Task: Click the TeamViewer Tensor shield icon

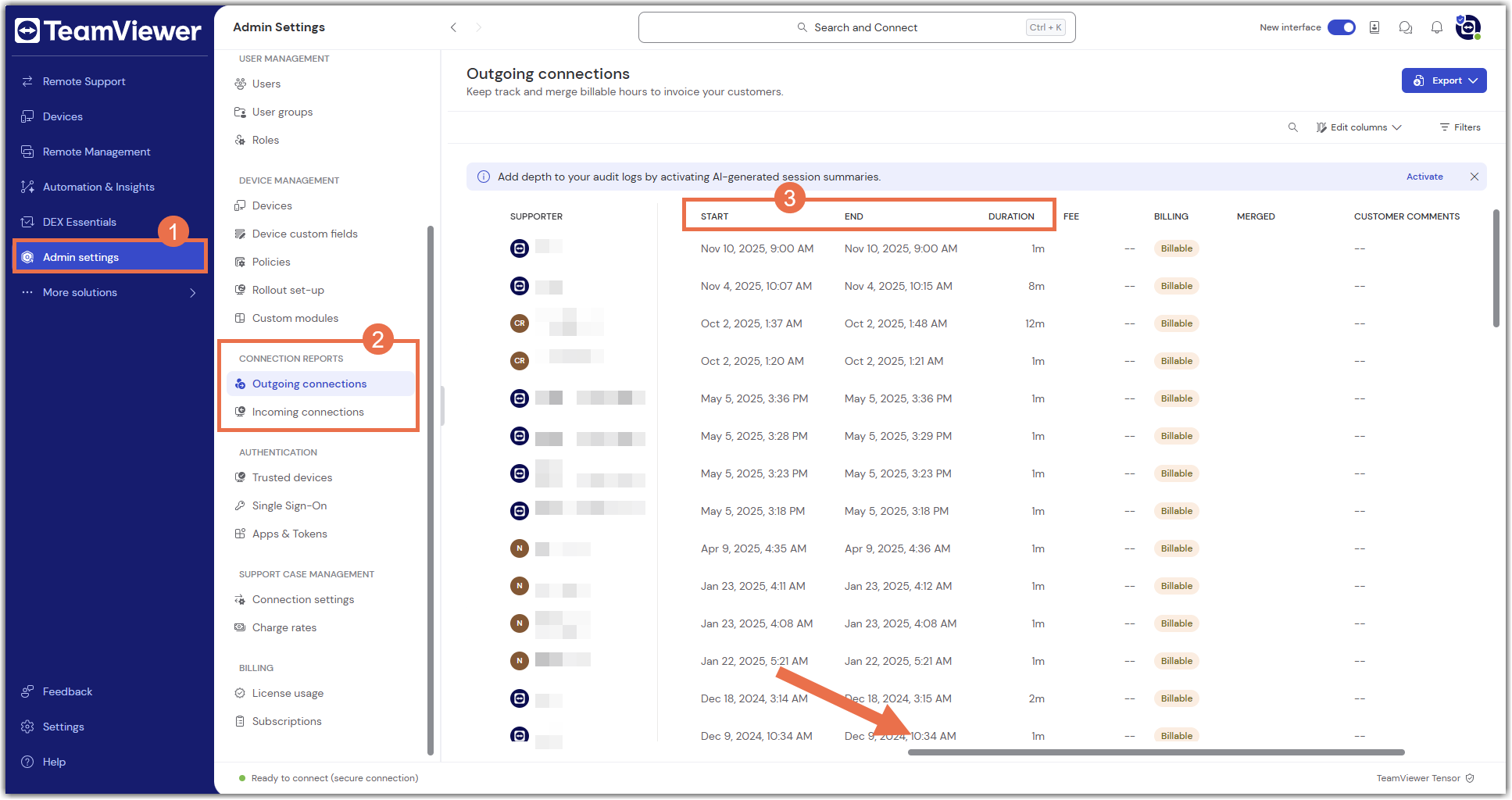Action: tap(1470, 778)
